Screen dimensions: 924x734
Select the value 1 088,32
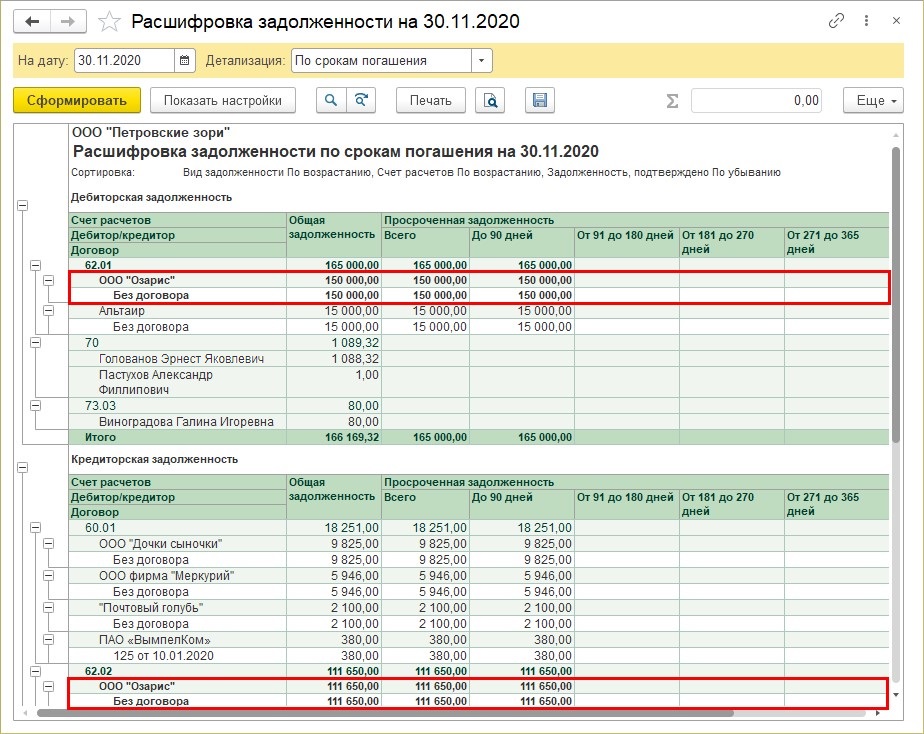click(x=334, y=359)
